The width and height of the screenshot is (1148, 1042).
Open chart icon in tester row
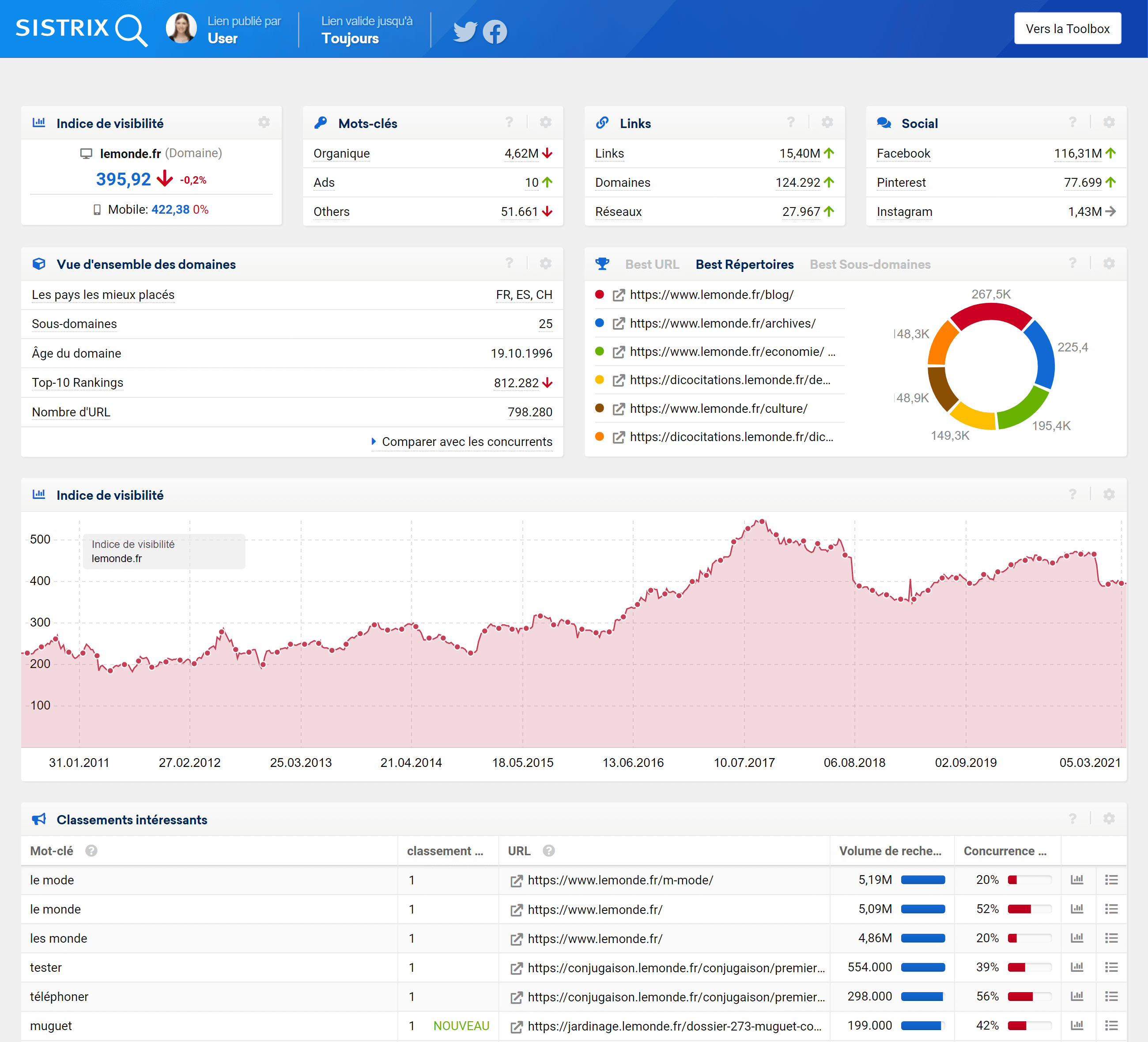coord(1076,967)
